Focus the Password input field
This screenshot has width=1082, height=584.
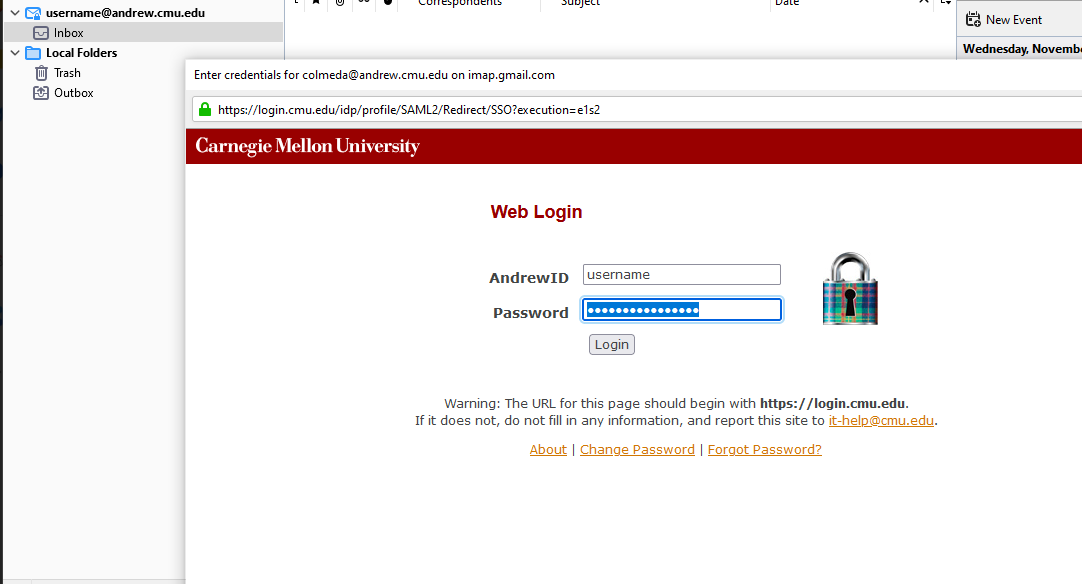coord(682,309)
